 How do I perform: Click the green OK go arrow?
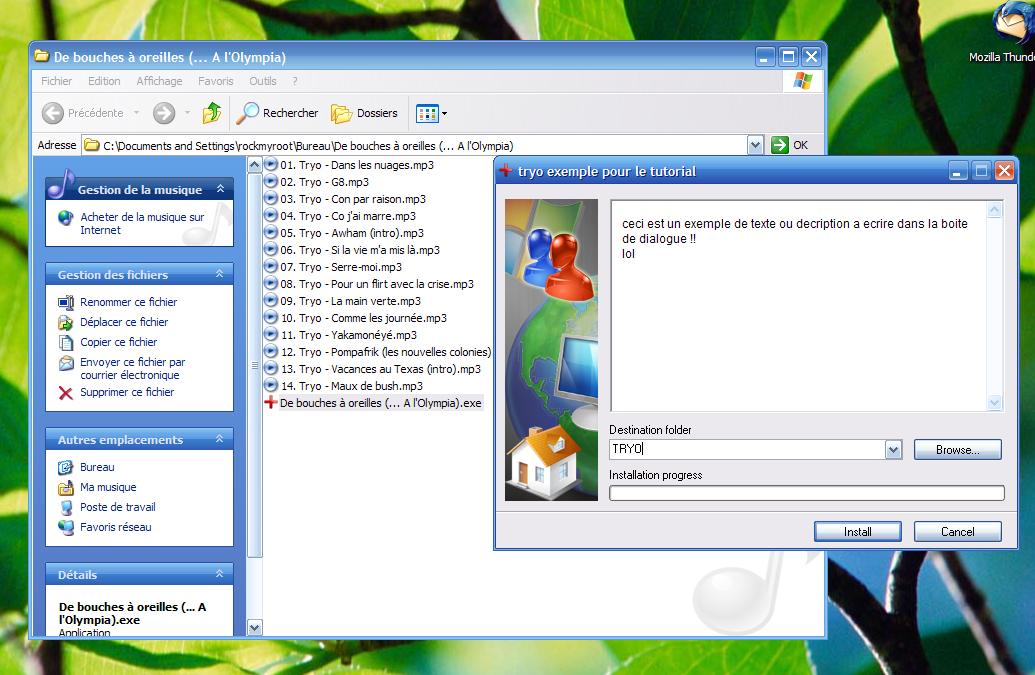click(x=780, y=145)
